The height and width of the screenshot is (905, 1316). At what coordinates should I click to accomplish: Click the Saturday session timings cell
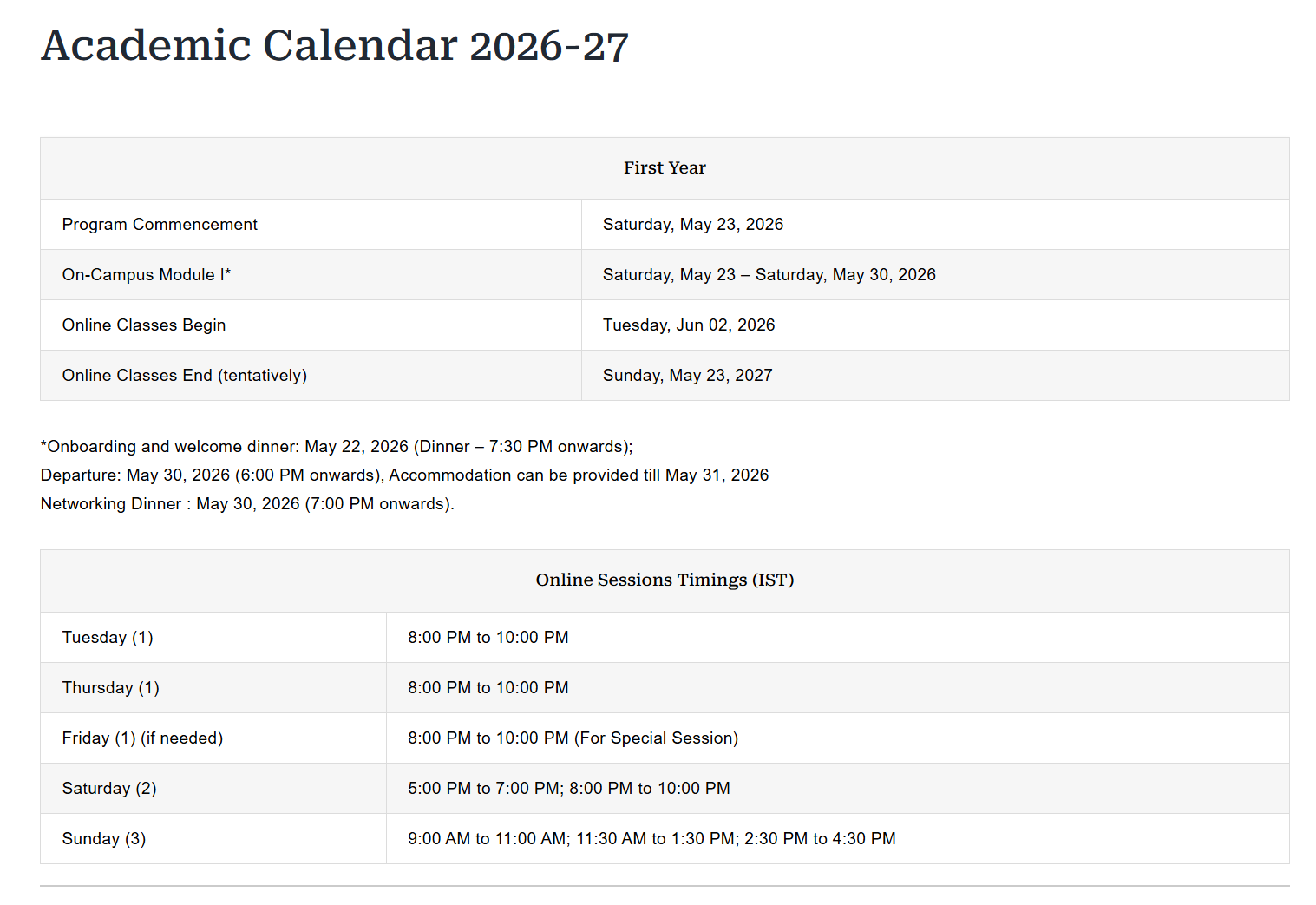(x=568, y=789)
